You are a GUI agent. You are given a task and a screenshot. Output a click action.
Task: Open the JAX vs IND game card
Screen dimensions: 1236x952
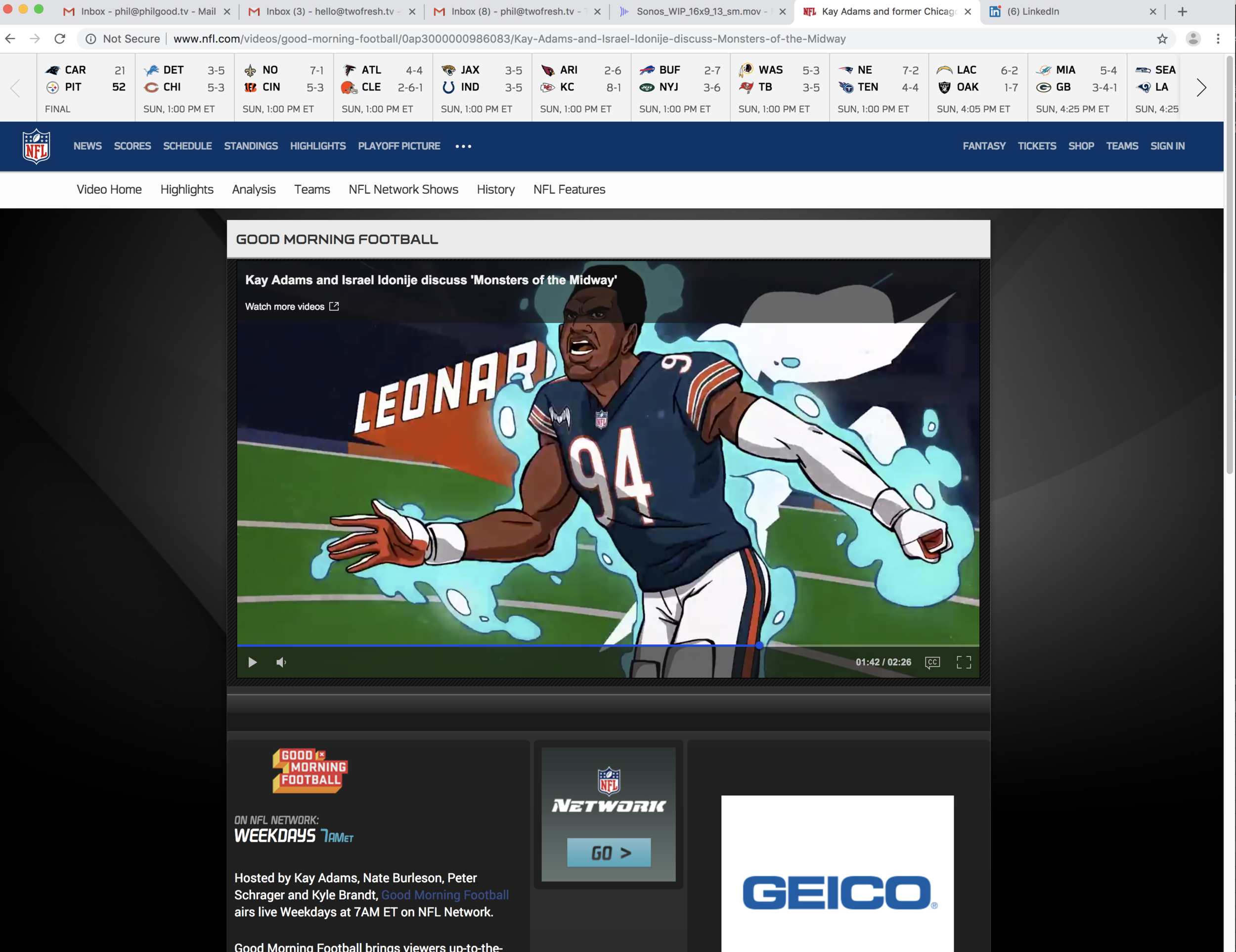(x=482, y=87)
